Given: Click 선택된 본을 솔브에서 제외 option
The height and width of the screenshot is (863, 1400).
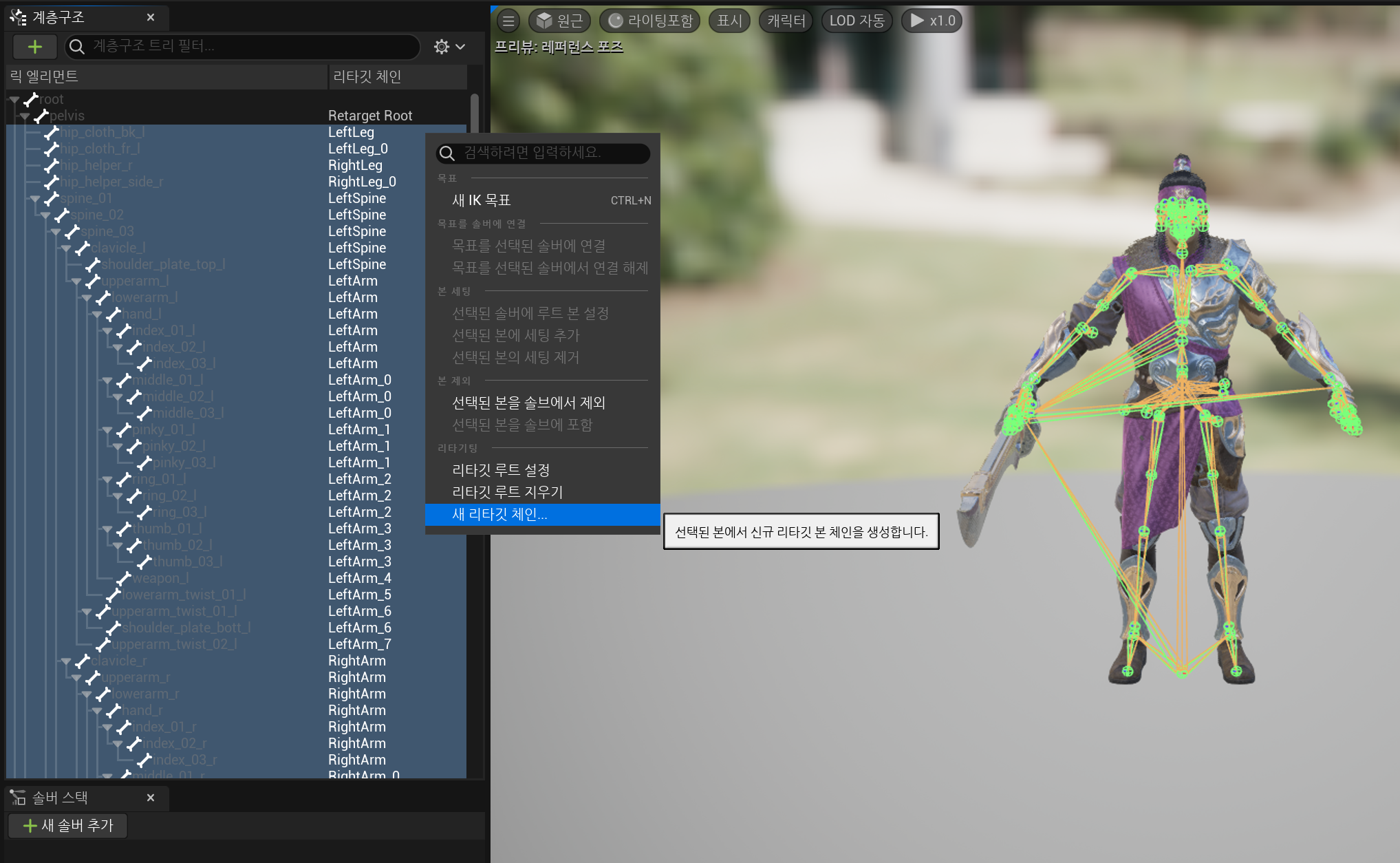Looking at the screenshot, I should (528, 403).
